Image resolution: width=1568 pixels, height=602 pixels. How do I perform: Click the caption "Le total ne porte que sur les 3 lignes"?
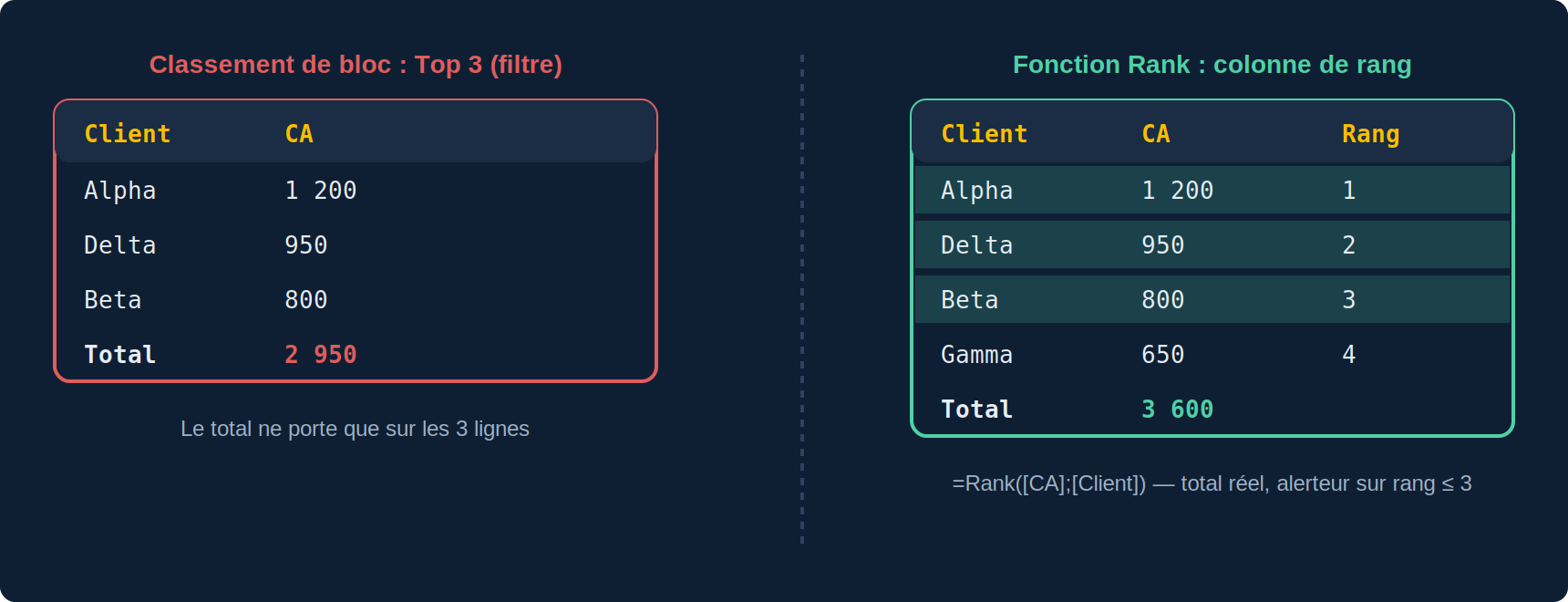[x=355, y=429]
